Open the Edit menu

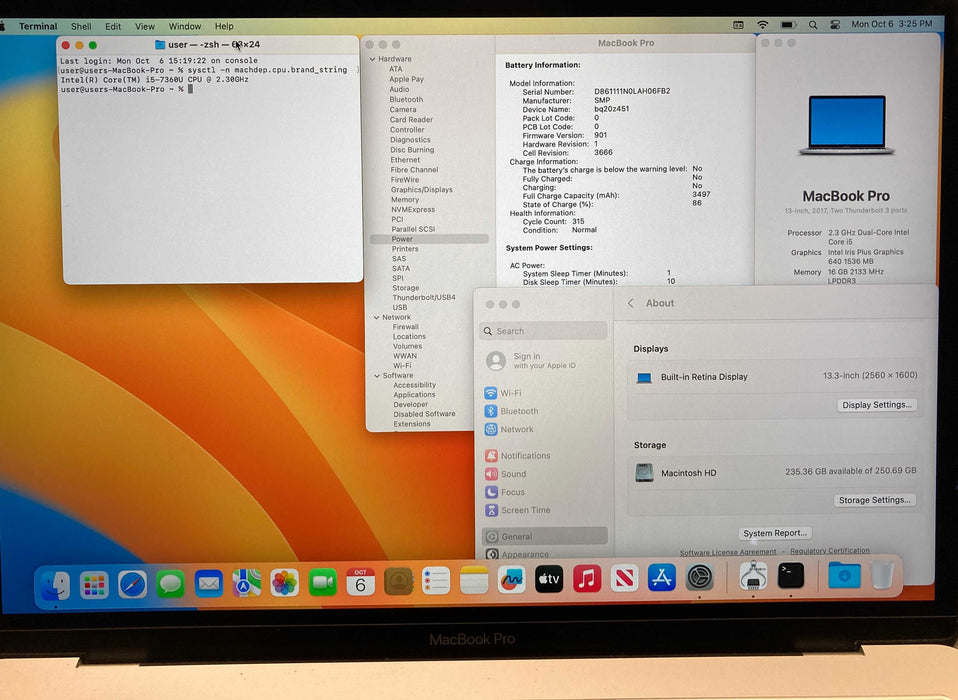pos(113,26)
